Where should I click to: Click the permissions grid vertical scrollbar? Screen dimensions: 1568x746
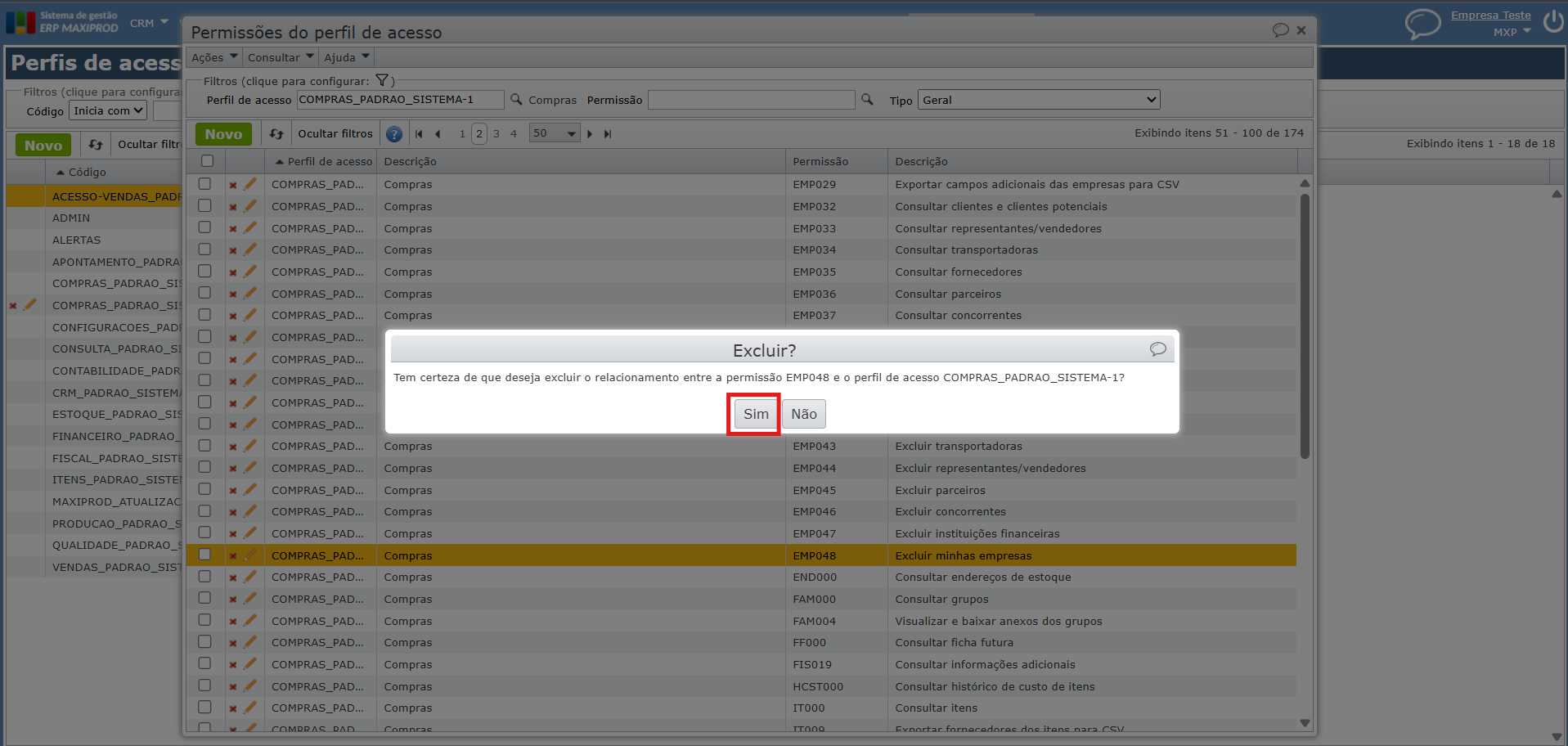1305,326
